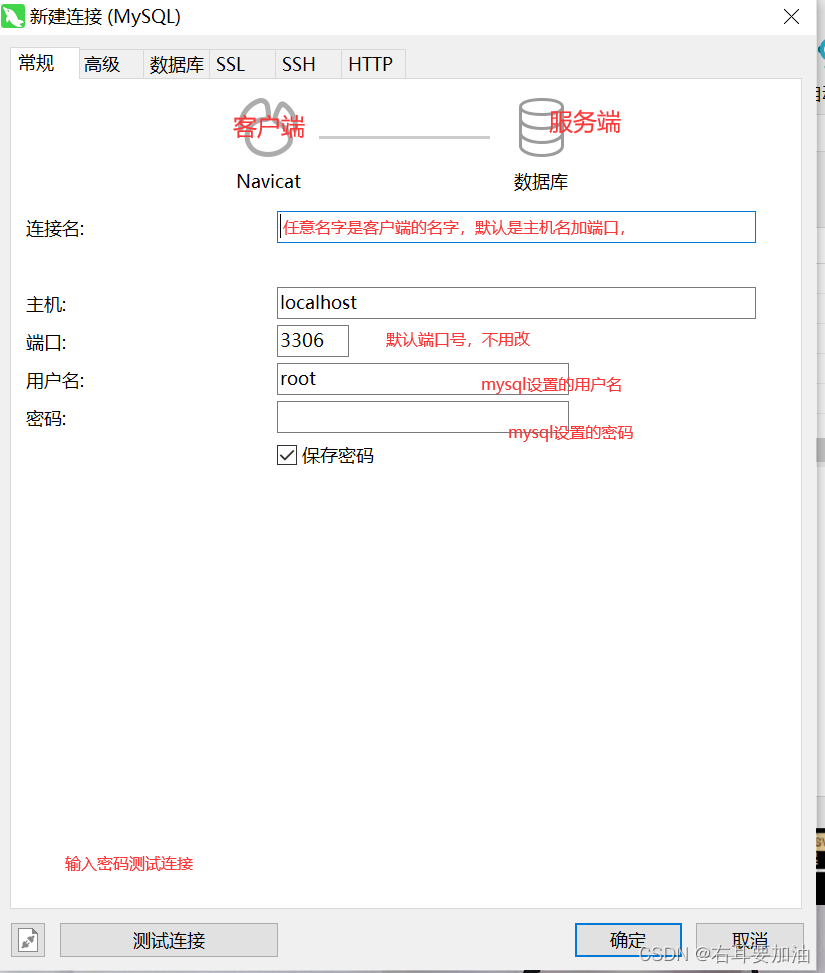Click the 主机 field containing localhost

click(516, 303)
